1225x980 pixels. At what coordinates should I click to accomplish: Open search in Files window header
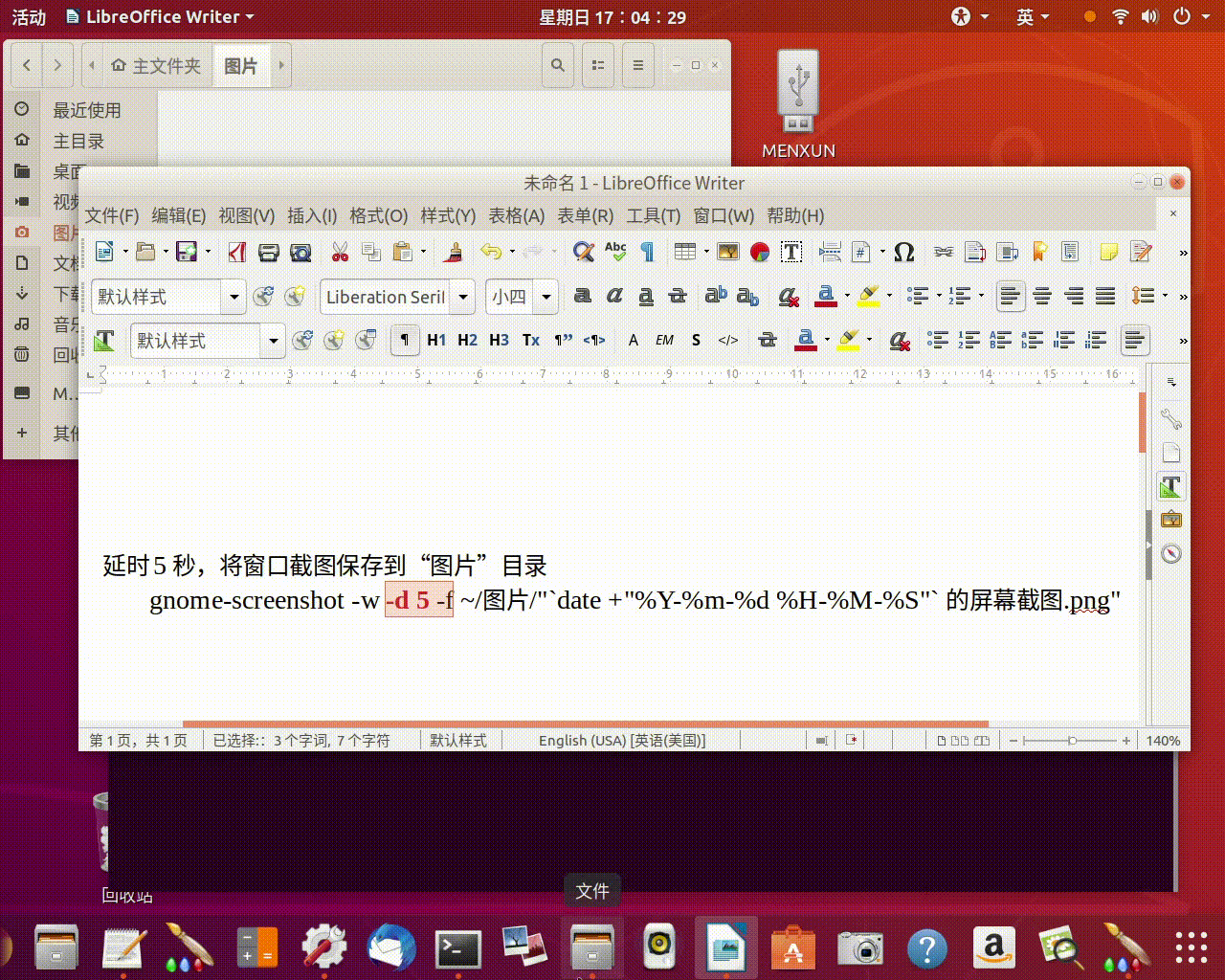(558, 66)
